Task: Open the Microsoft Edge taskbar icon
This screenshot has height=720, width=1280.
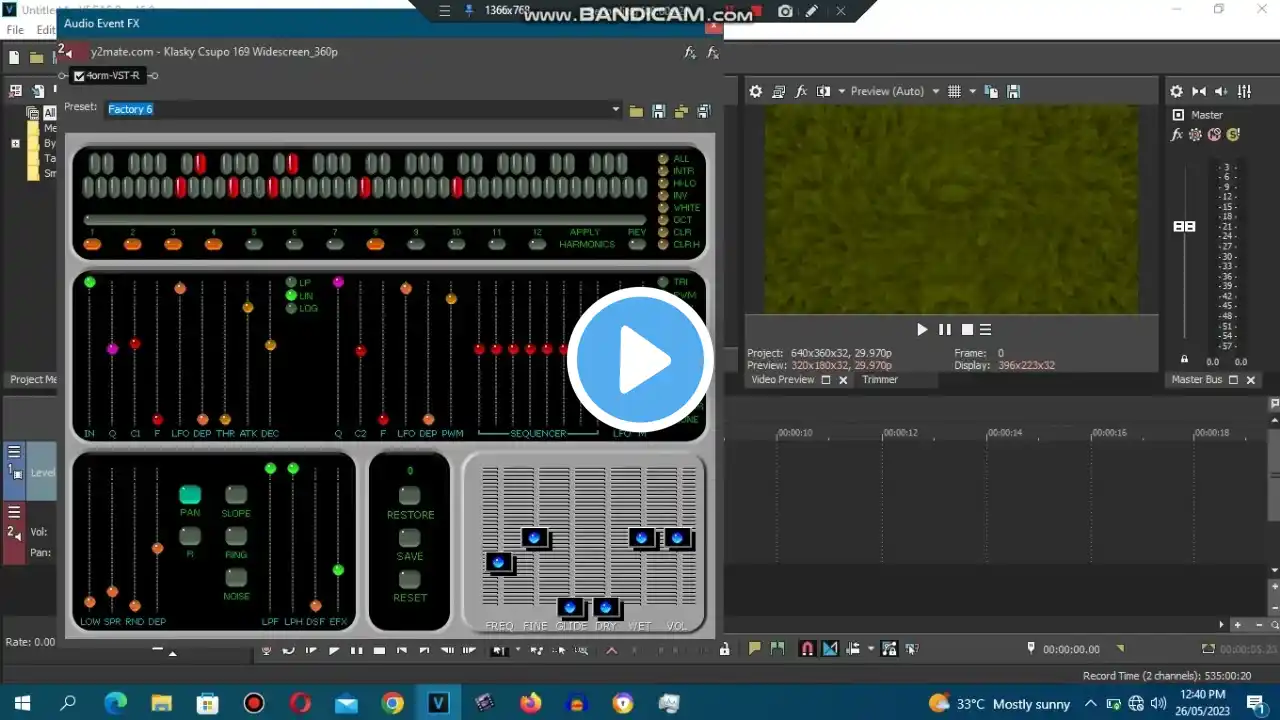Action: [x=115, y=703]
